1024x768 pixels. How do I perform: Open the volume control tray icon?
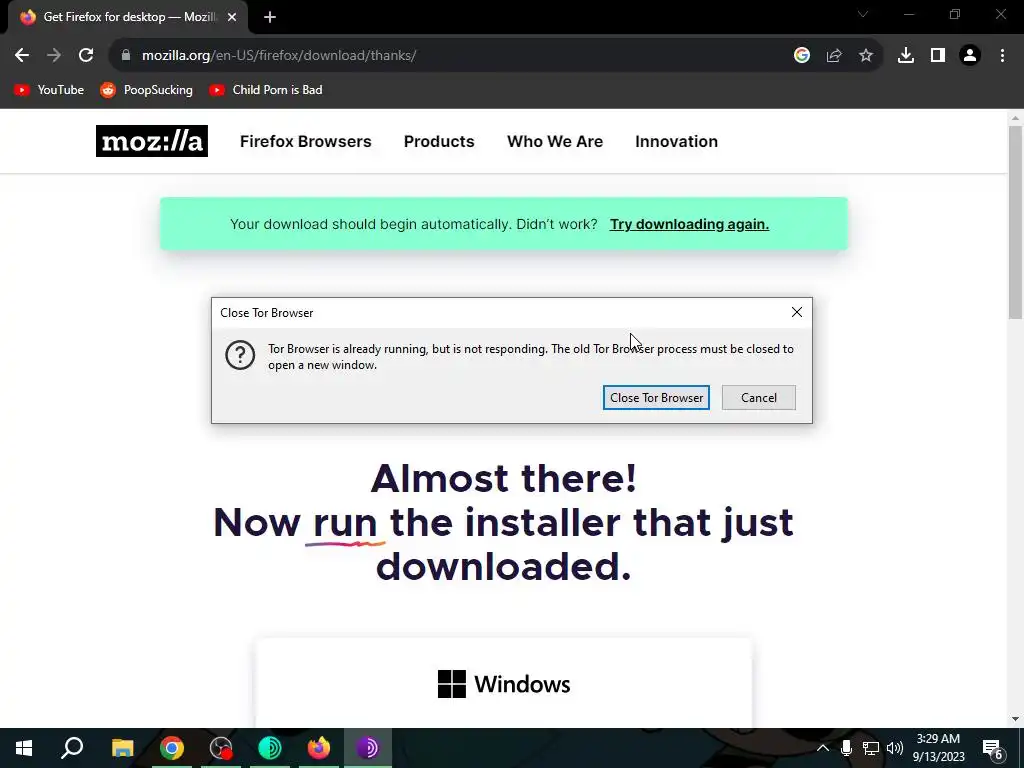(x=895, y=748)
